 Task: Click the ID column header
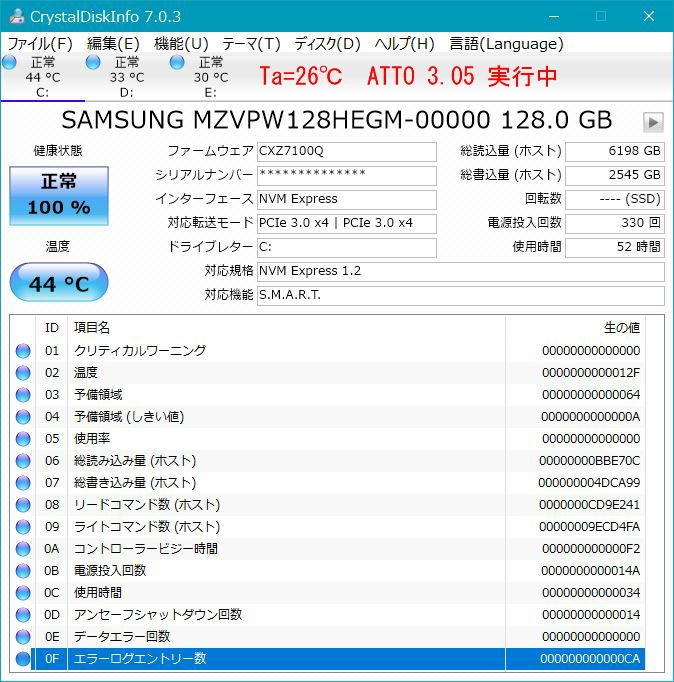(x=52, y=328)
